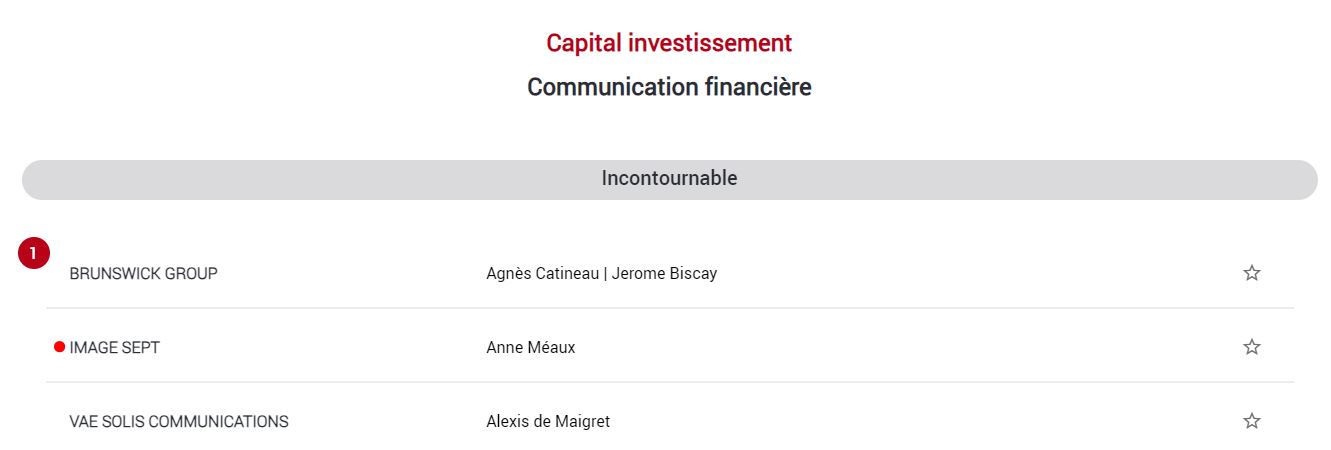1331x450 pixels.
Task: Mark VAE SOLIS COMMUNICATIONS with the star icon
Action: [1251, 421]
